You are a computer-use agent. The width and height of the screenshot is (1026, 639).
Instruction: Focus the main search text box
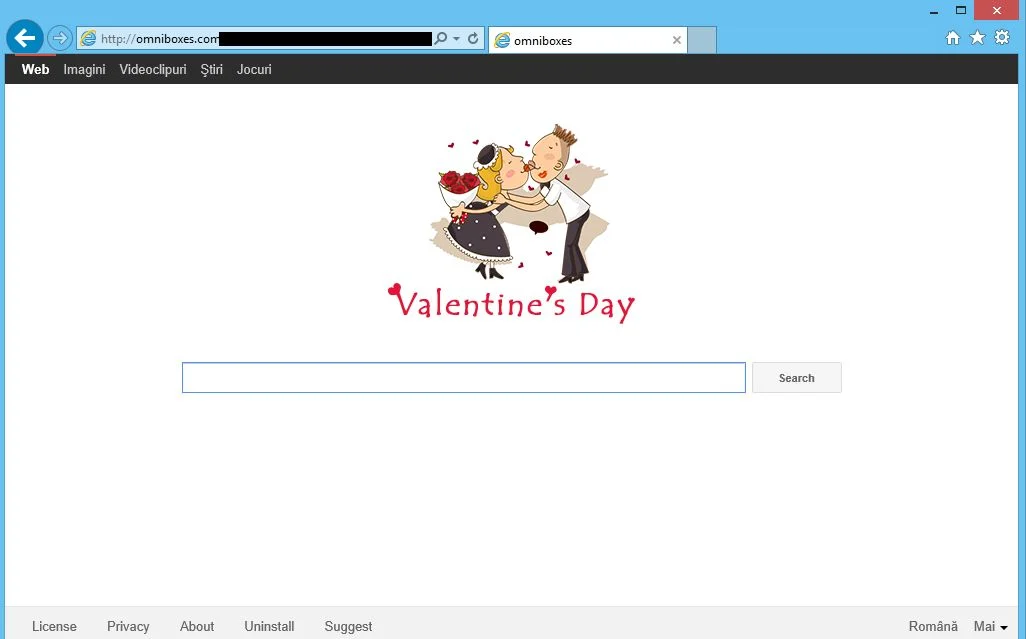(x=463, y=378)
